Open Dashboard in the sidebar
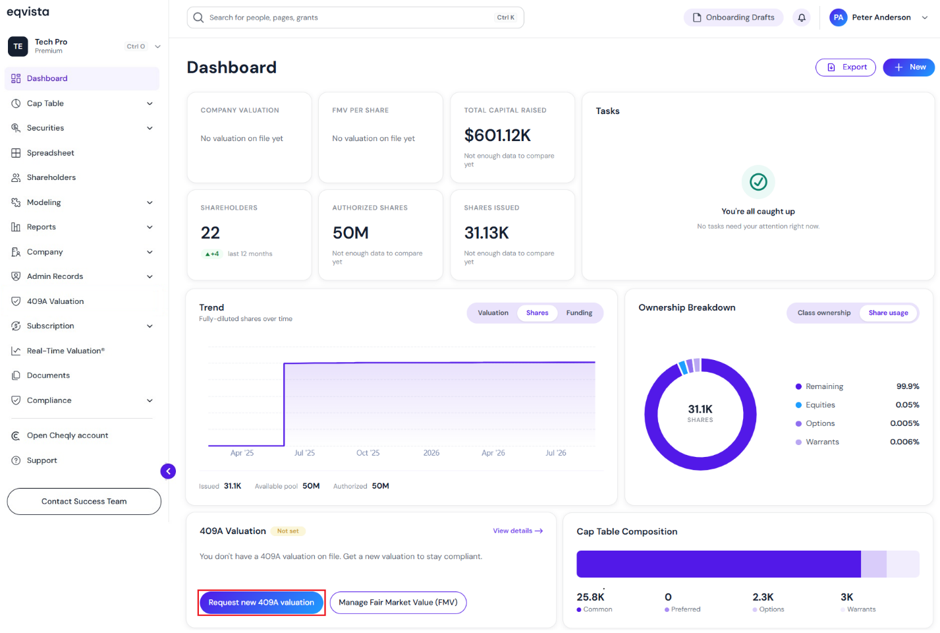 [82, 79]
